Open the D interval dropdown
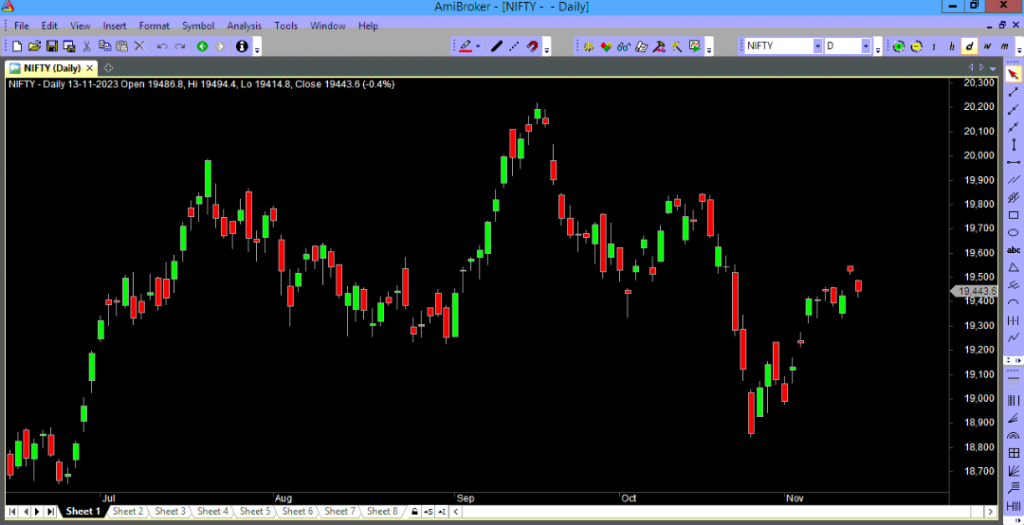1024x525 pixels. [866, 46]
